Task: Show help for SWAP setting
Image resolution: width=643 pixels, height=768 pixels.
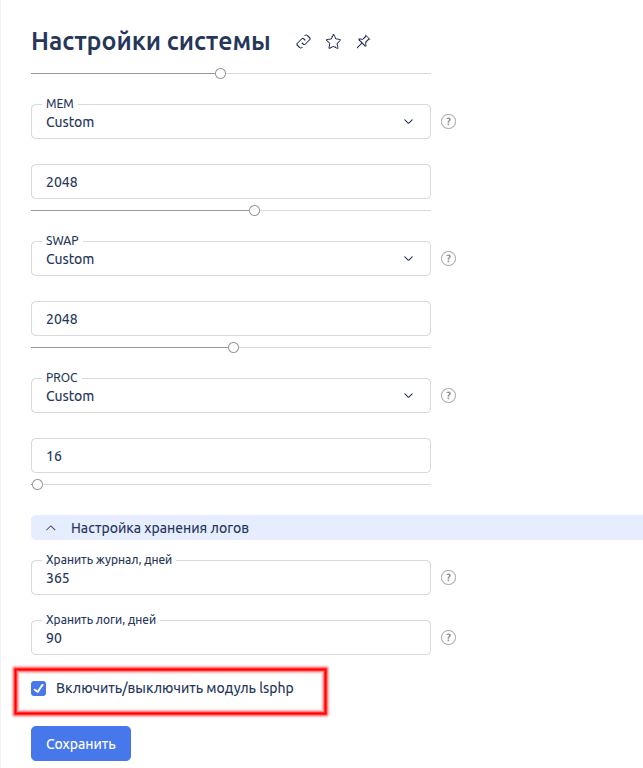Action: coord(449,259)
